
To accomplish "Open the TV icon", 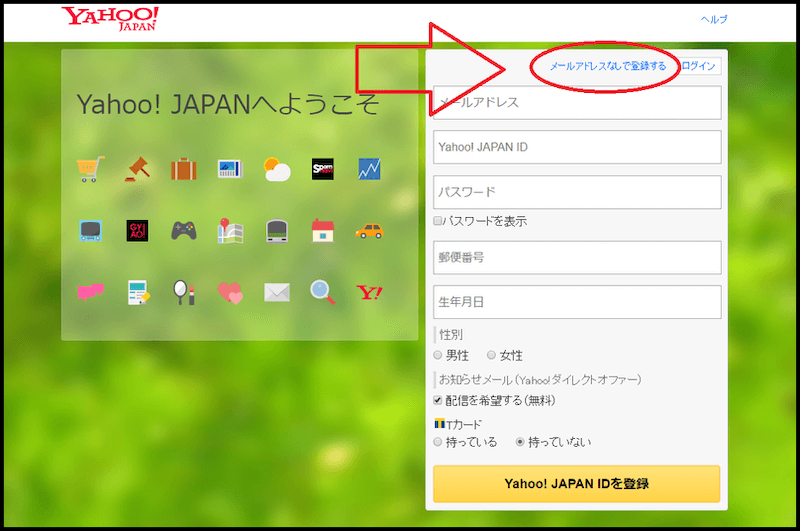I will (90, 231).
